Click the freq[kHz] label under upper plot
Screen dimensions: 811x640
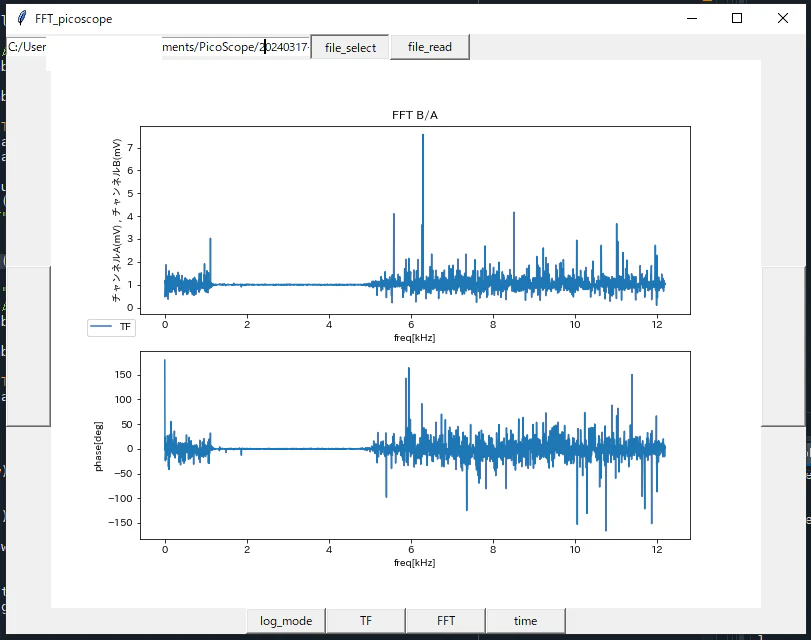coord(414,338)
